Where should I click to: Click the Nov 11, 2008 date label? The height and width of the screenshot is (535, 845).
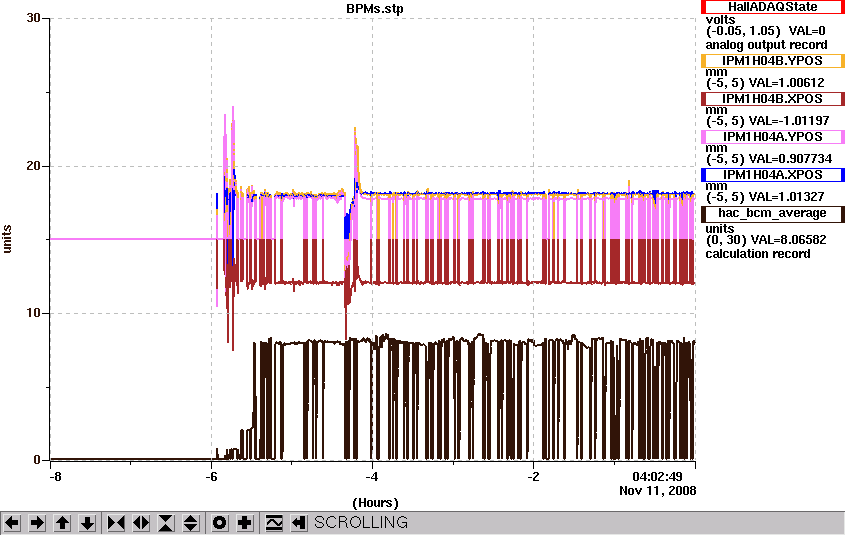657,491
